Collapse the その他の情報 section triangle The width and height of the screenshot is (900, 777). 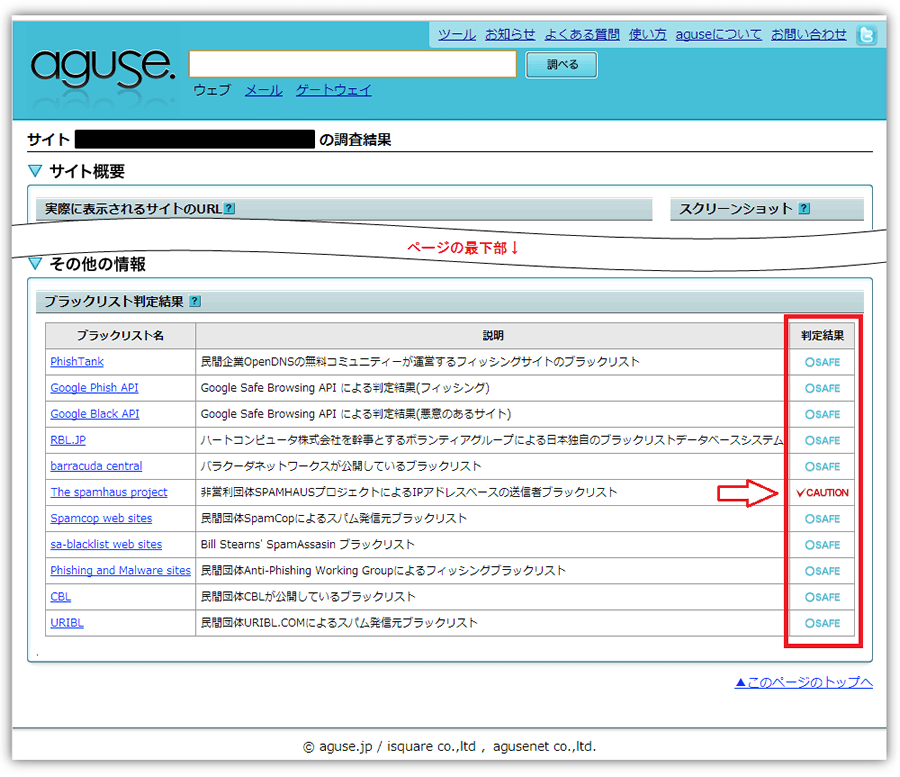(x=35, y=264)
